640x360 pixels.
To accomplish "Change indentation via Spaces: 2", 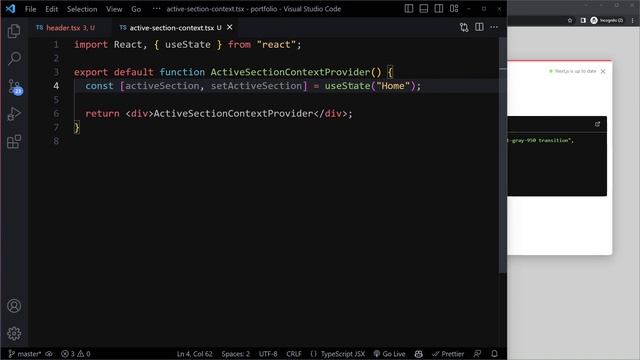I will tap(236, 354).
